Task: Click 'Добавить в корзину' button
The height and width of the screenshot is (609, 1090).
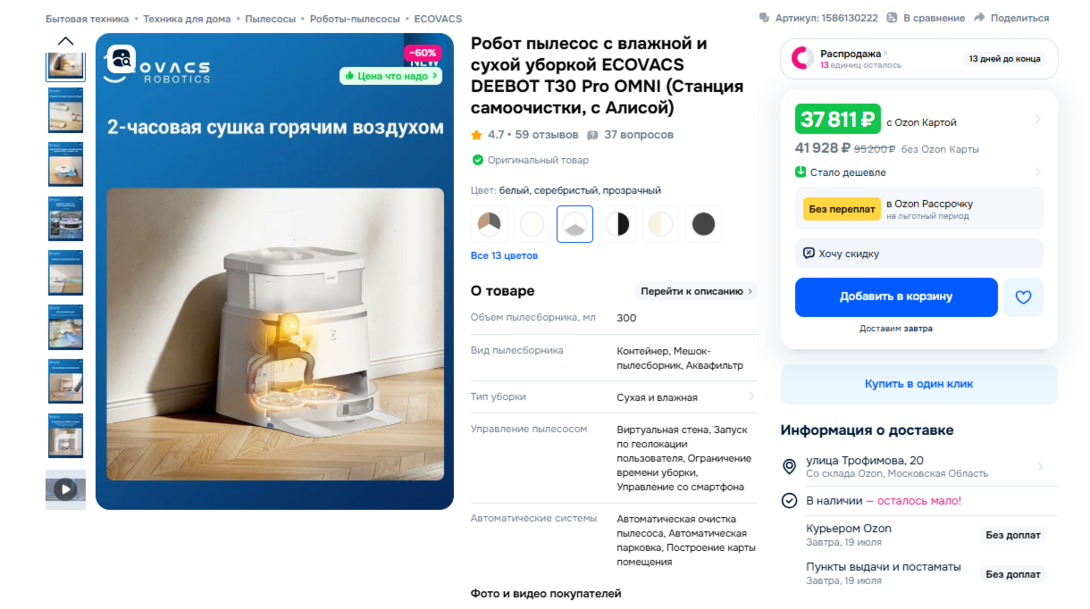Action: (x=896, y=297)
